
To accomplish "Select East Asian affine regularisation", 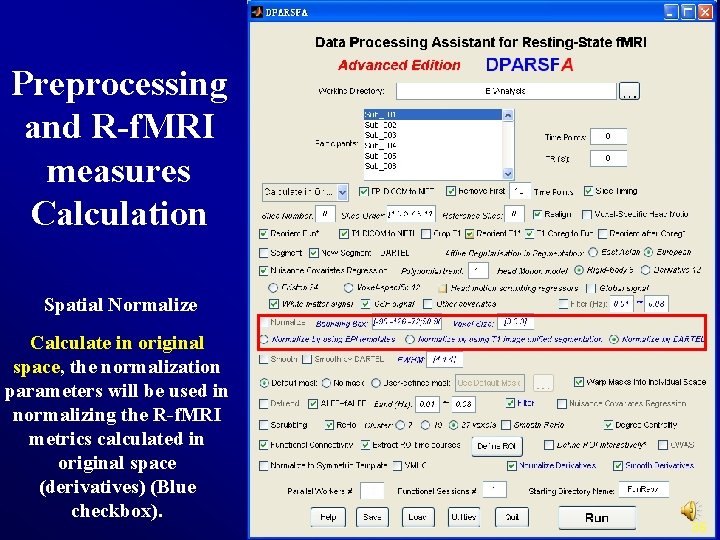I will 593,252.
